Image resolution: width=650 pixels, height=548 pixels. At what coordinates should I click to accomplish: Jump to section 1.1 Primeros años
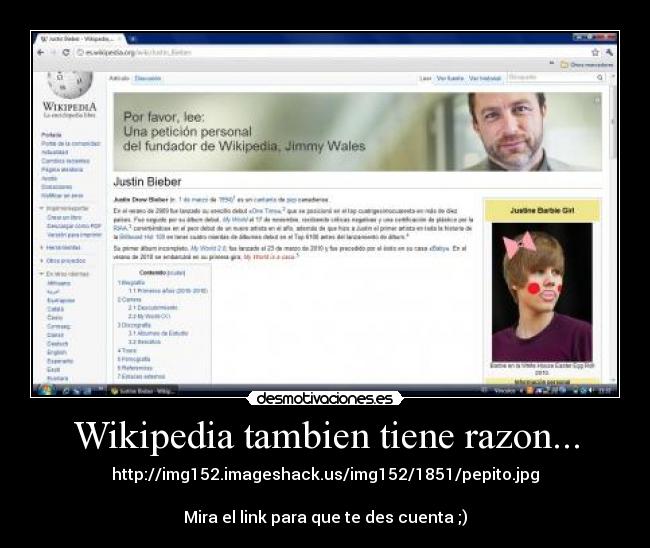(x=168, y=291)
